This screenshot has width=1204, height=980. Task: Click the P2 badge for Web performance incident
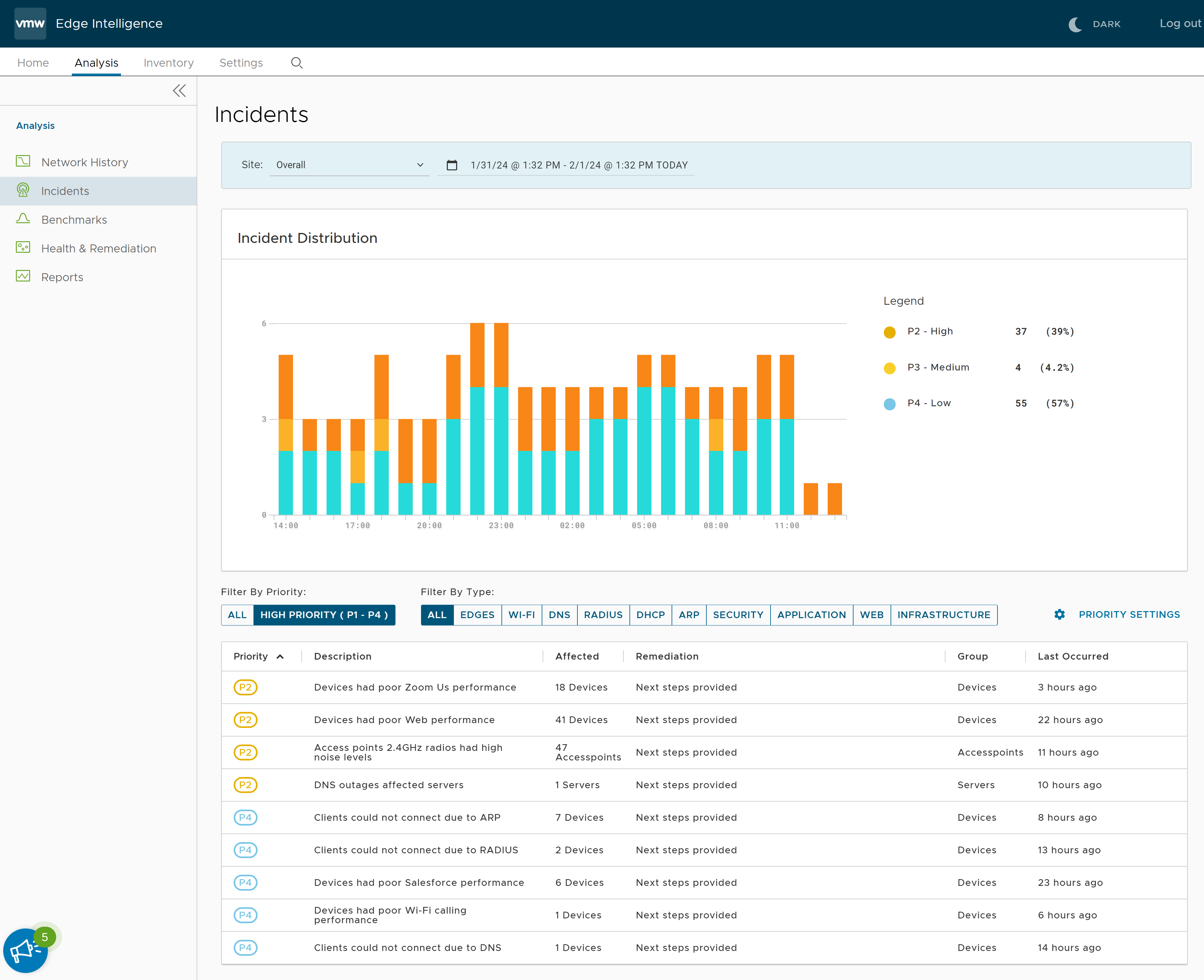pos(246,720)
